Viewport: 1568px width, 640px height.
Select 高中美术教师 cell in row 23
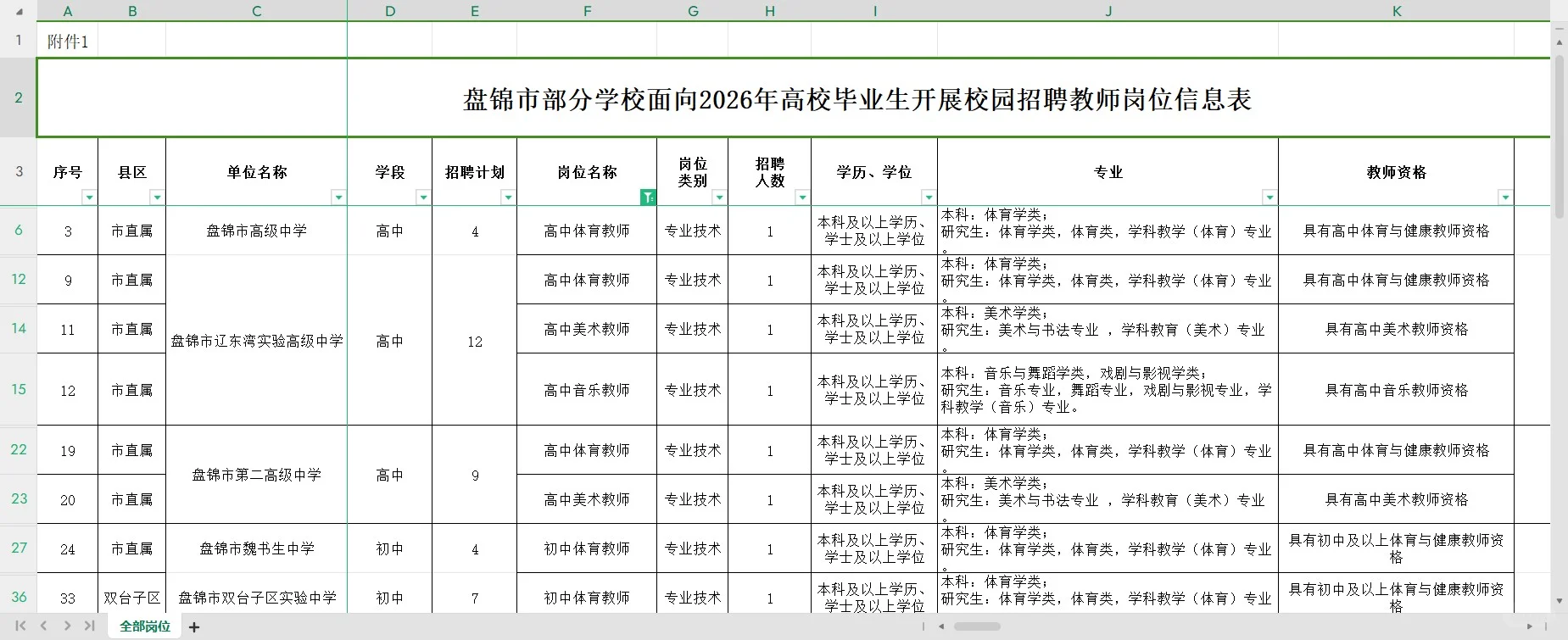click(587, 499)
